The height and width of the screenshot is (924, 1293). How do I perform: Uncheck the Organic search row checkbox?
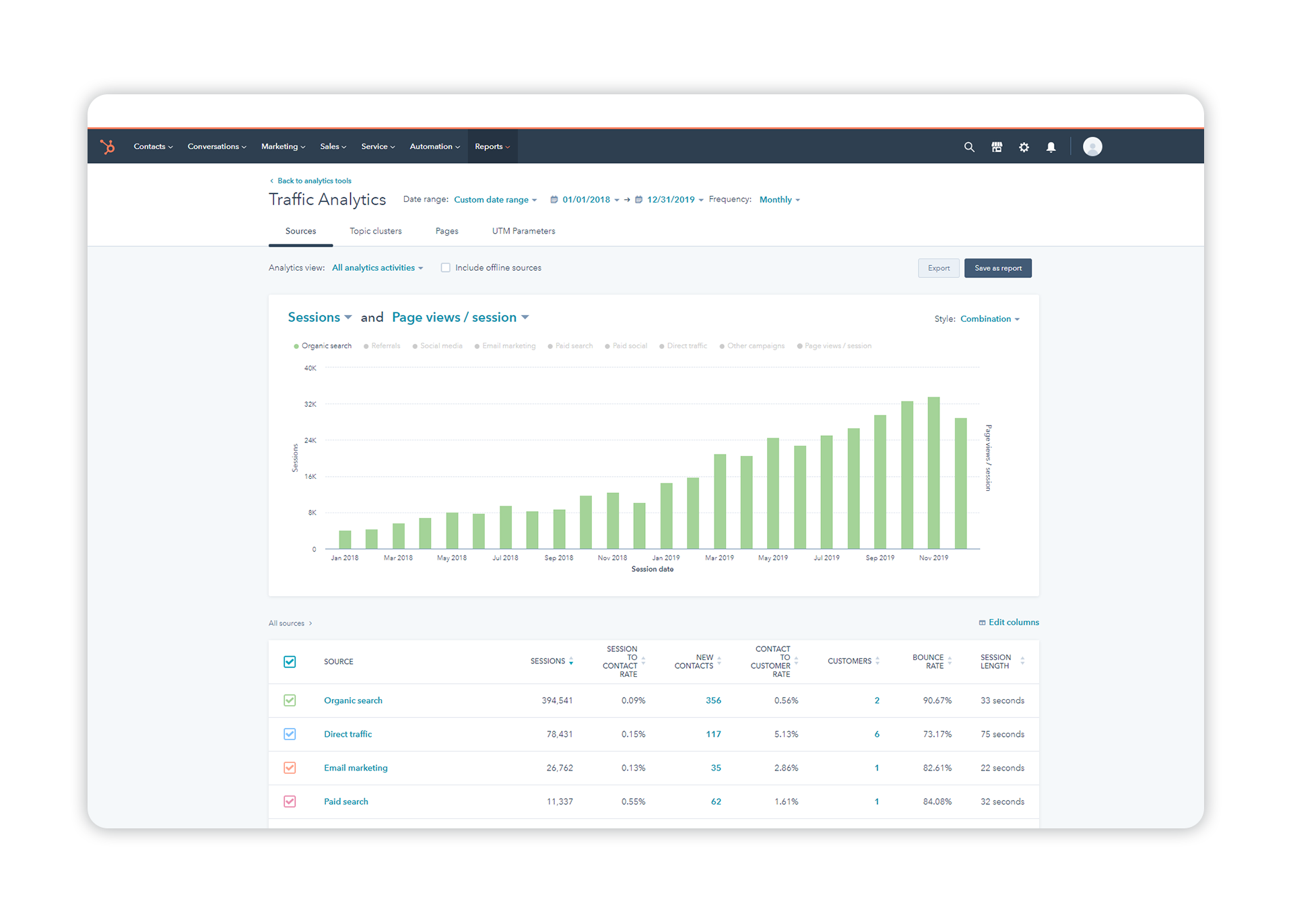tap(290, 700)
